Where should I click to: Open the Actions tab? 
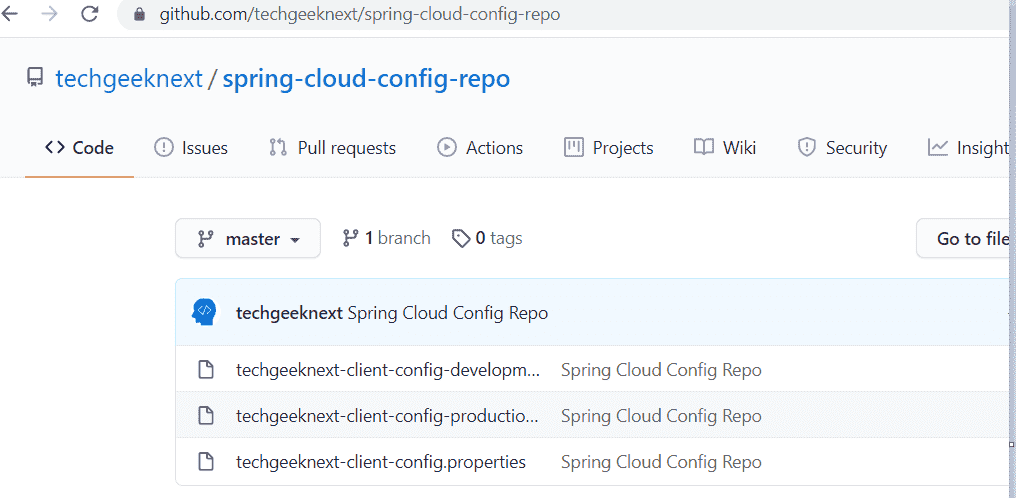pyautogui.click(x=480, y=148)
